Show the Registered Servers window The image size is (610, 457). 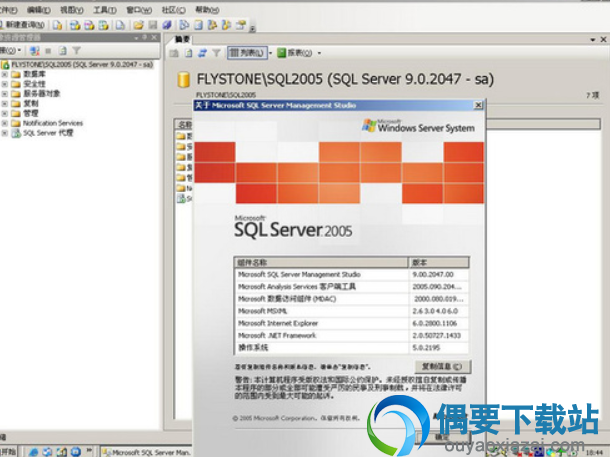pyautogui.click(x=184, y=25)
